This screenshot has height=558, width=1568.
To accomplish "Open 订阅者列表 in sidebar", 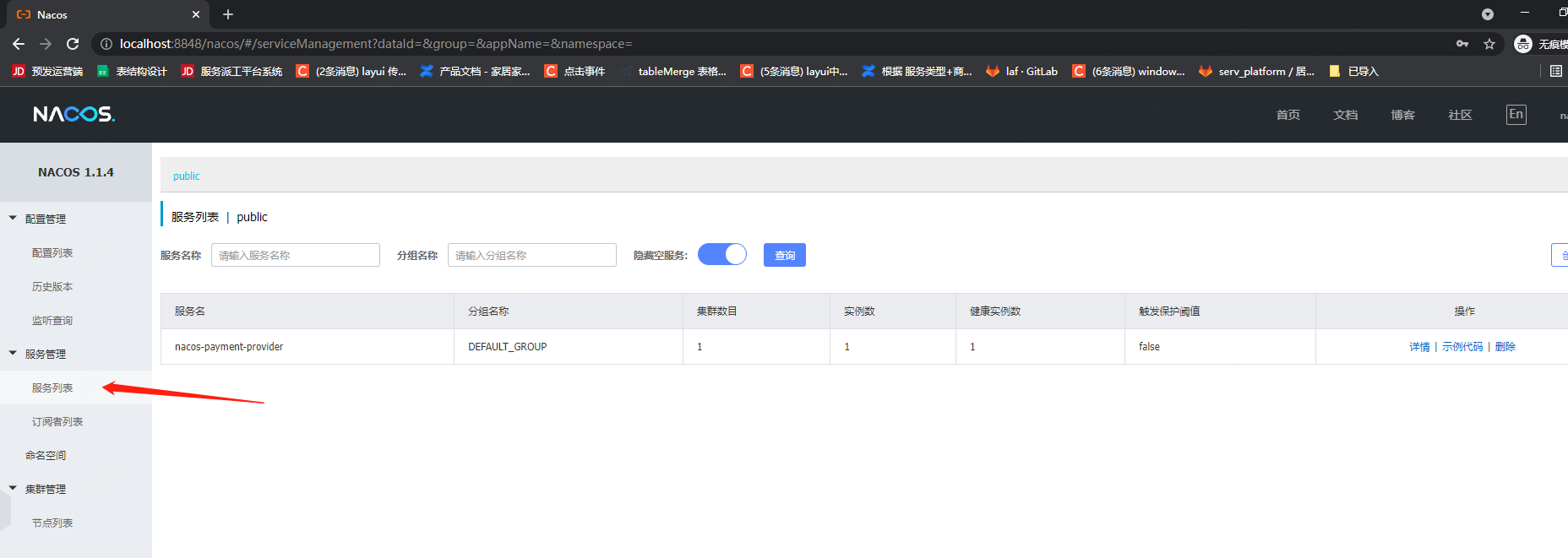I will (x=57, y=421).
